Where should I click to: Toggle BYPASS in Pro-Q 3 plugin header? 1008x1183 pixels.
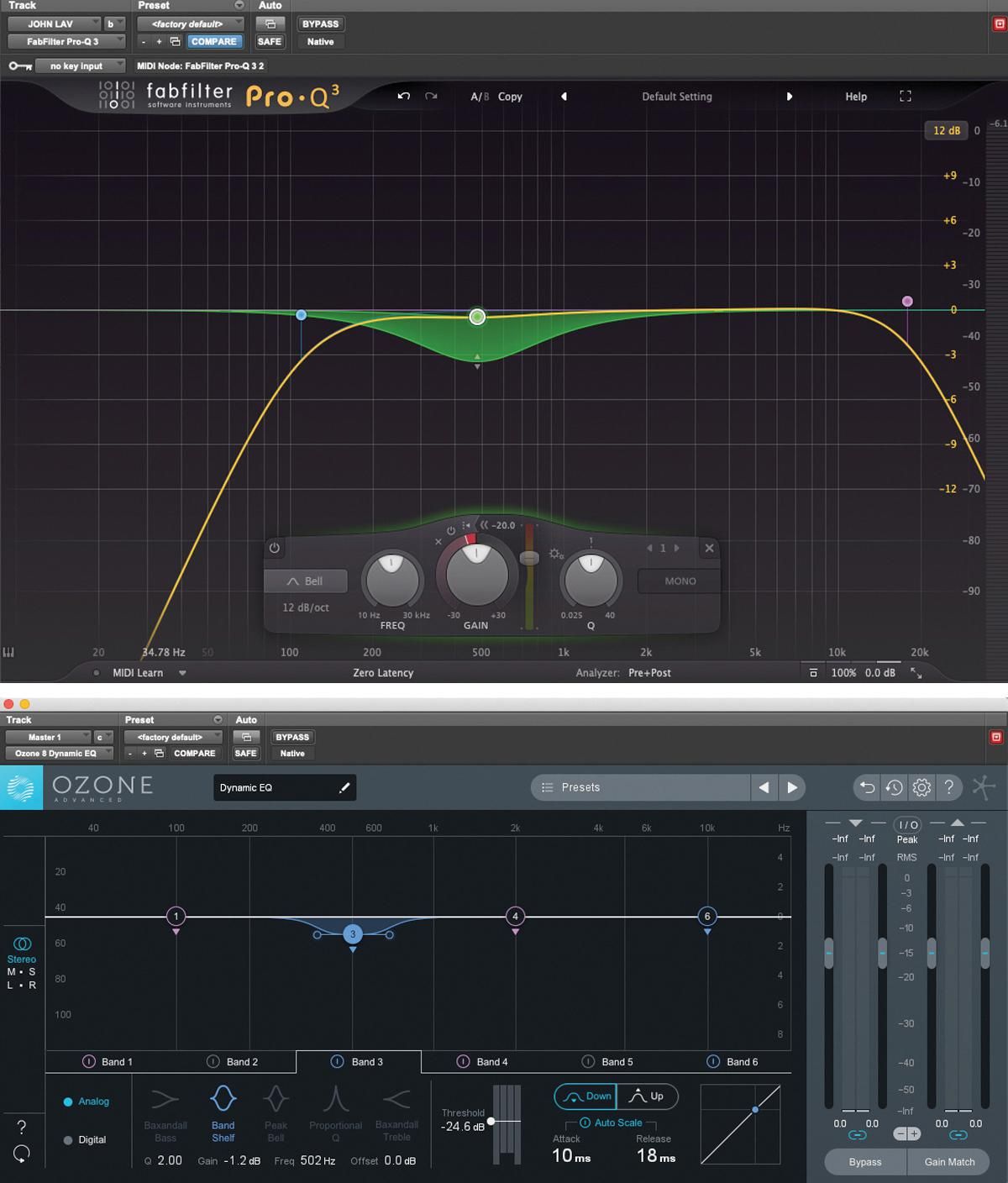(320, 24)
